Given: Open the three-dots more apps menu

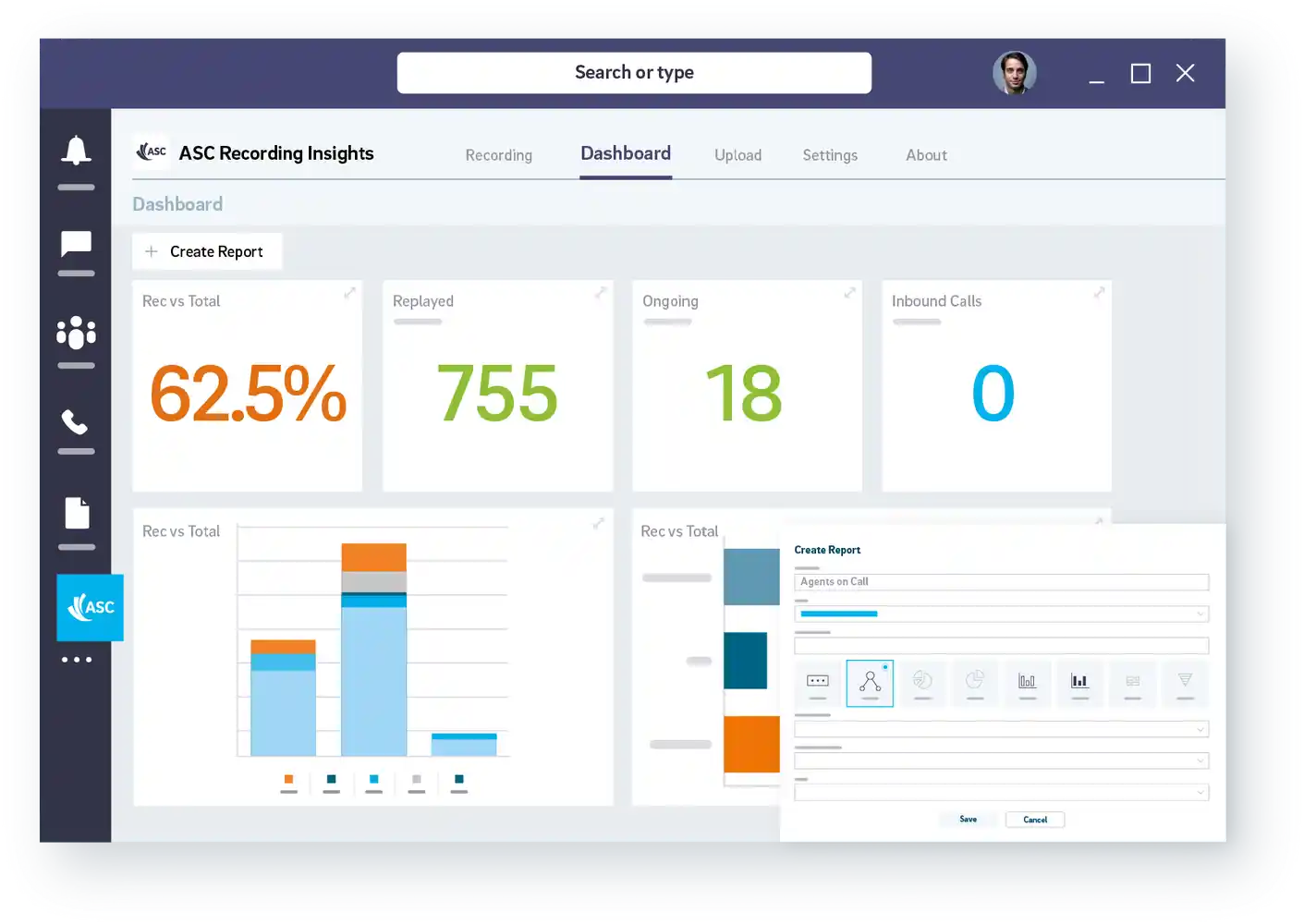Looking at the screenshot, I should pos(77,660).
